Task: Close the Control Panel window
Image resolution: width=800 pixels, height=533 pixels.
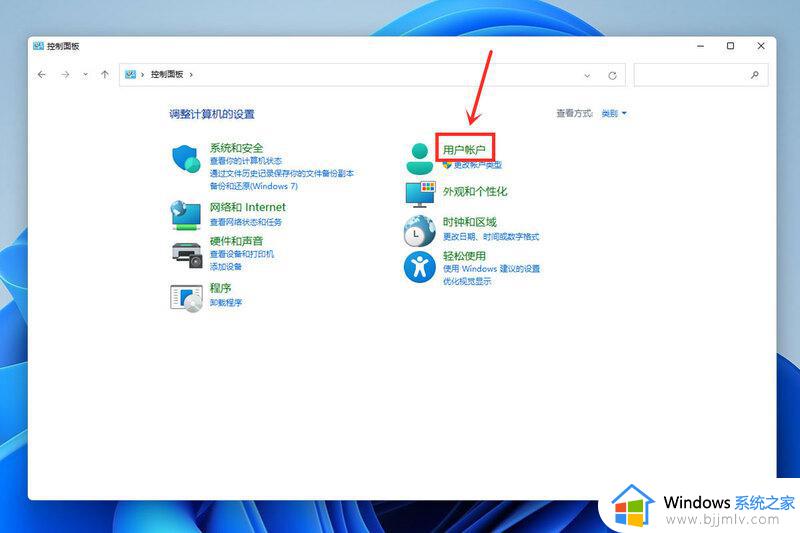Action: click(x=761, y=46)
